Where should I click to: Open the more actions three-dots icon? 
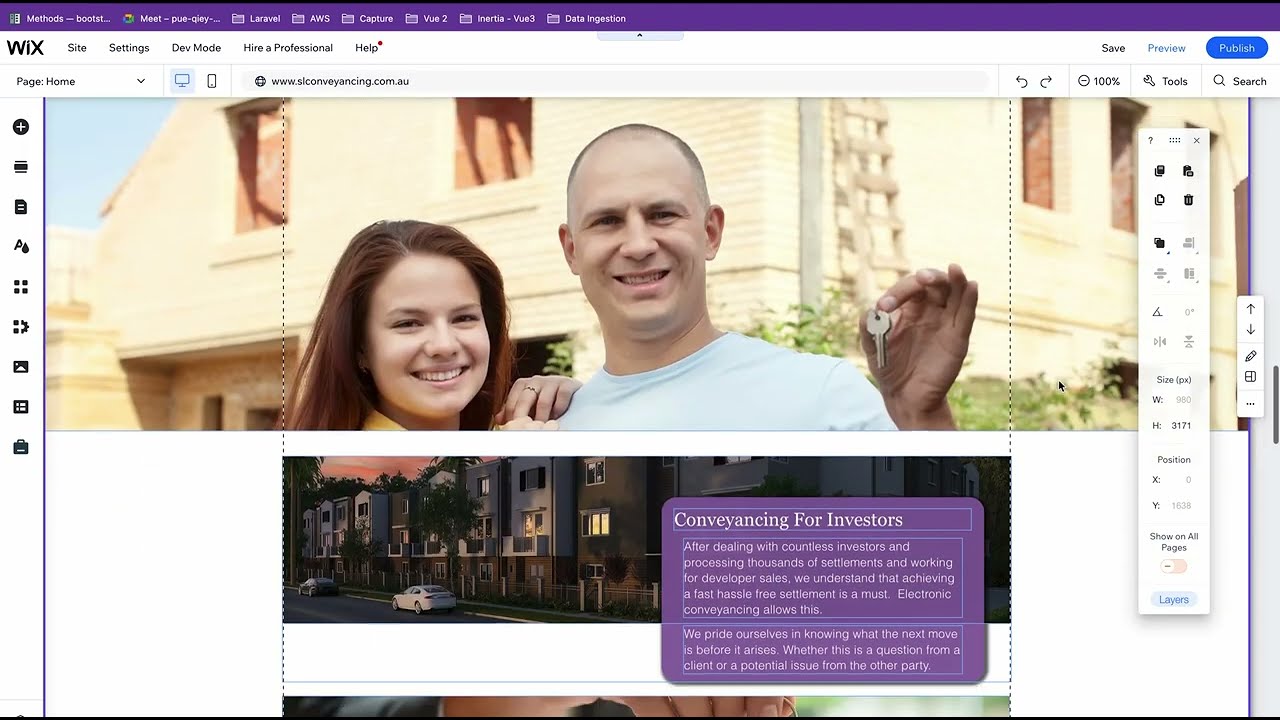click(1250, 404)
